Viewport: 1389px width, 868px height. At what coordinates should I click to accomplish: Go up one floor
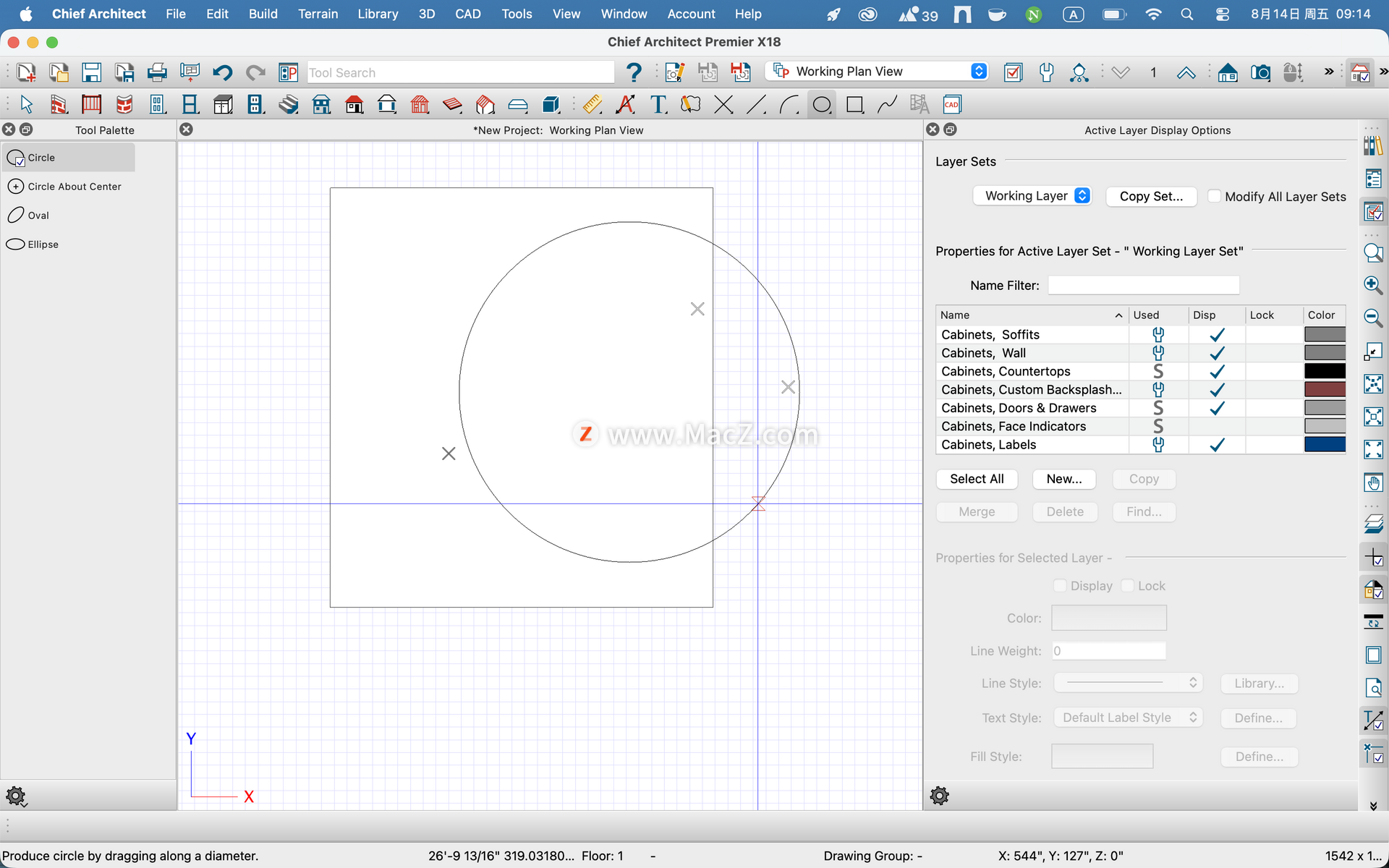[1186, 72]
